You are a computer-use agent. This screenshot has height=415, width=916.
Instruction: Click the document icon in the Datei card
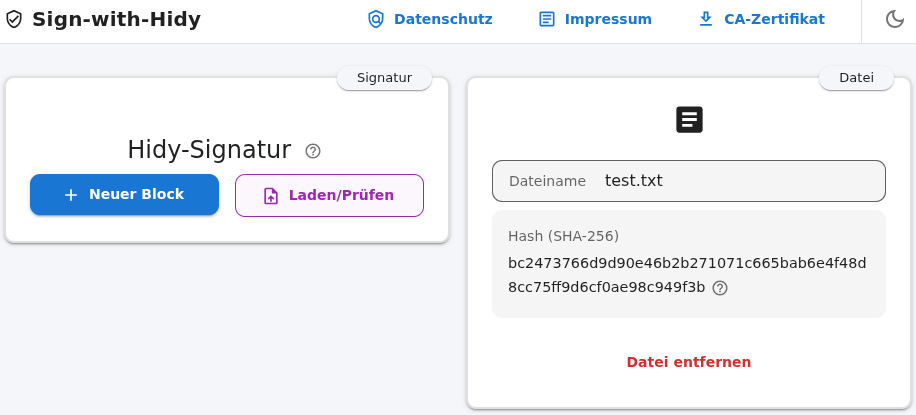[689, 120]
